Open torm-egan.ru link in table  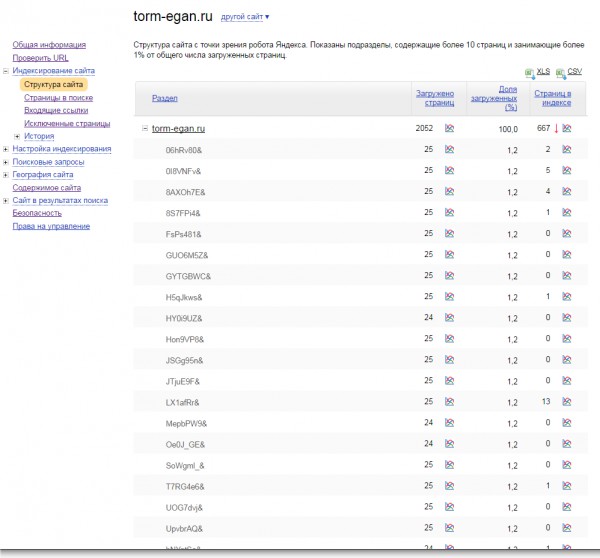(178, 129)
